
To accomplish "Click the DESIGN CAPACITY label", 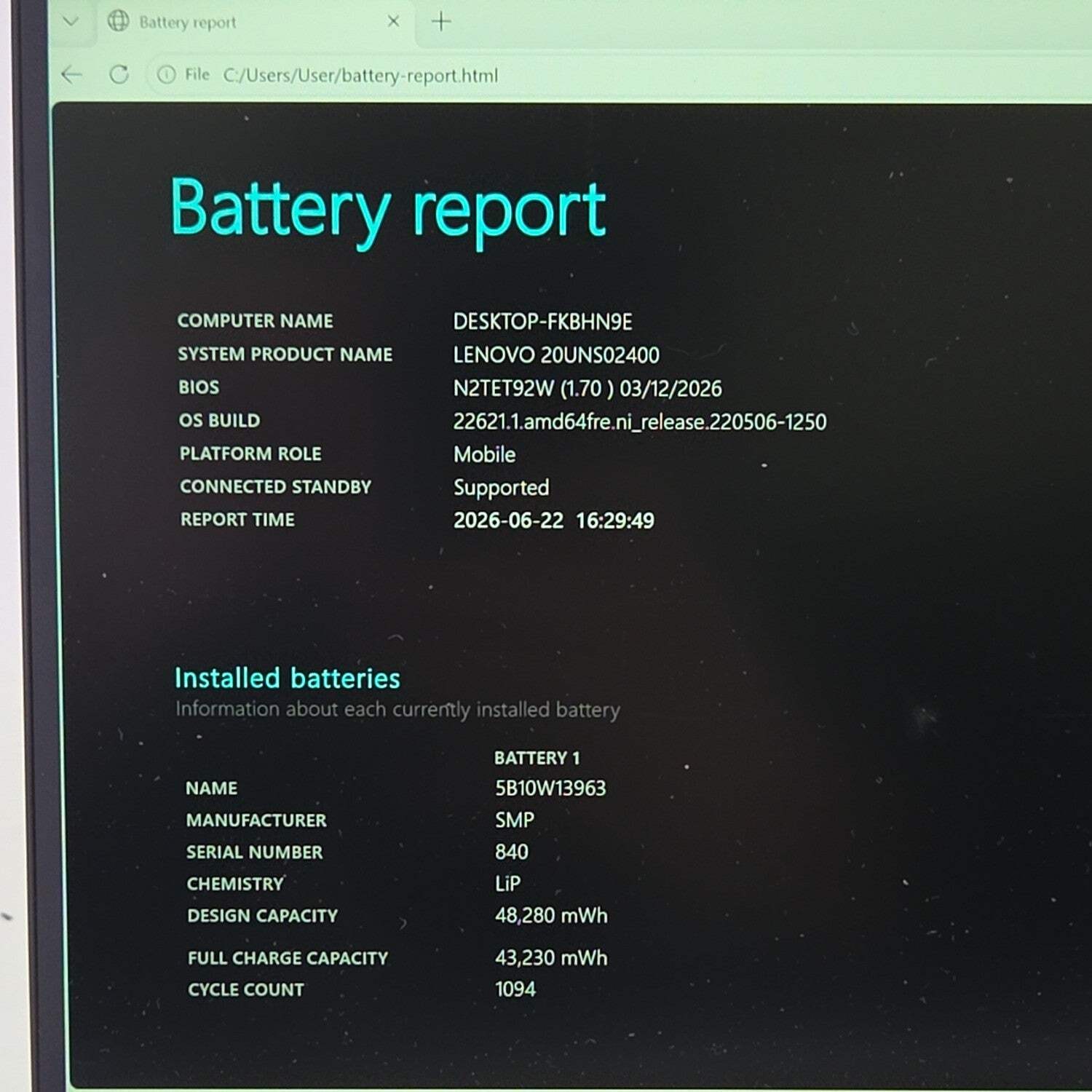I will coord(263,916).
